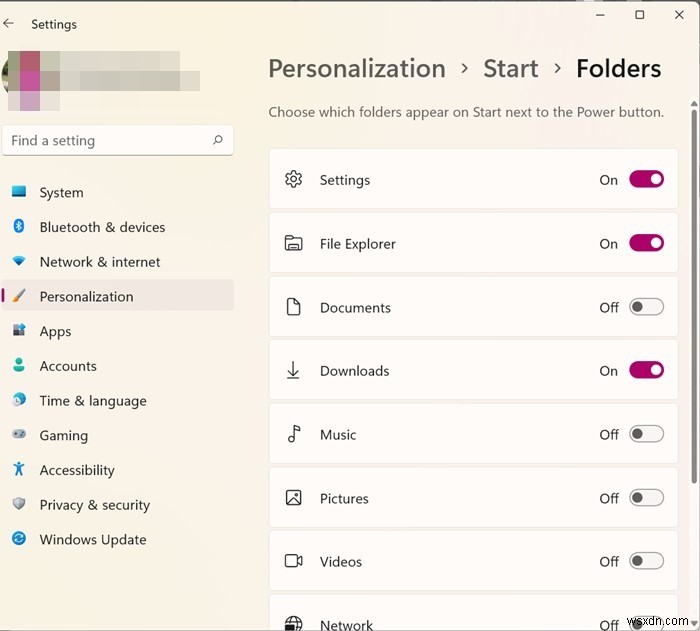Image resolution: width=700 pixels, height=631 pixels.
Task: Click the Network & internet Wi-Fi icon
Action: (x=19, y=261)
